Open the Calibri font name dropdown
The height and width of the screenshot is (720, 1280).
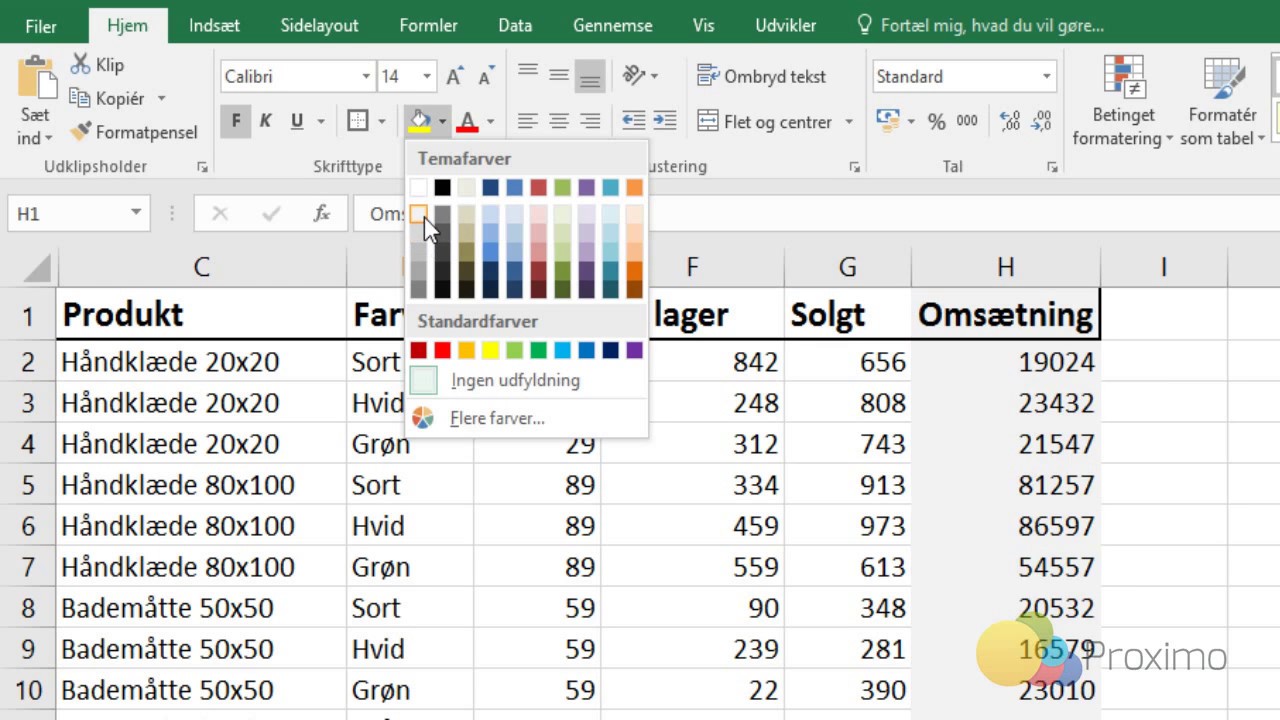[x=365, y=76]
